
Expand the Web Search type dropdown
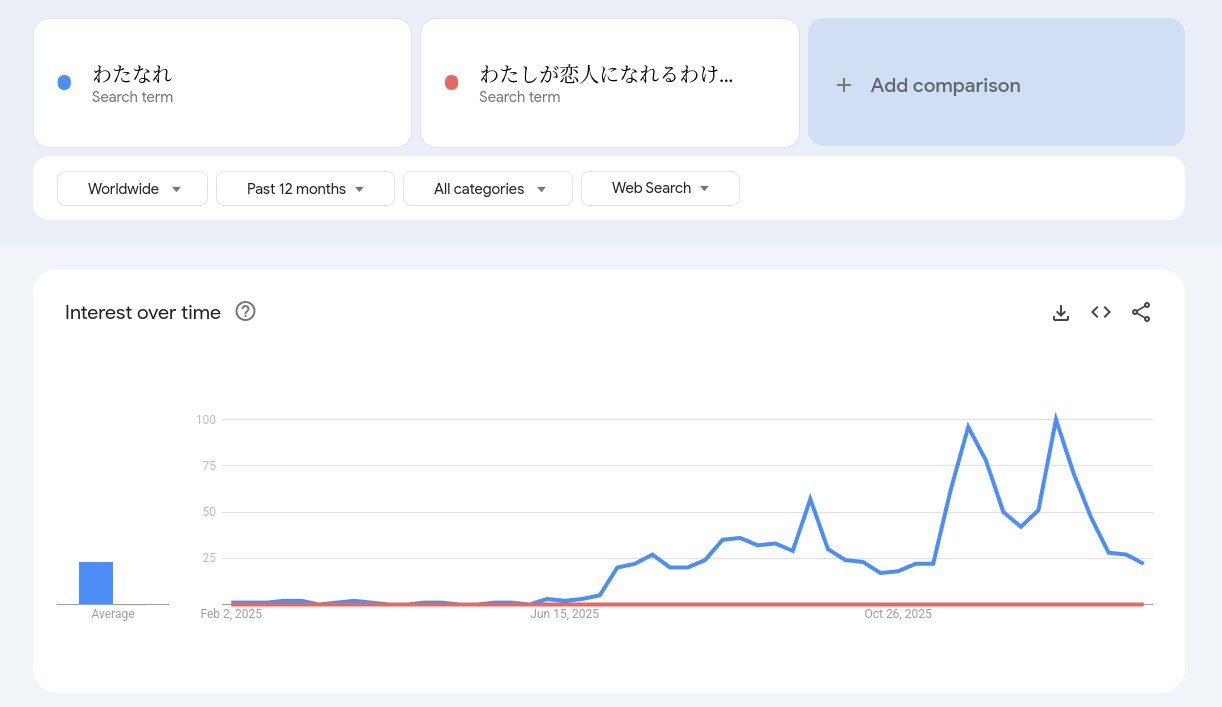[660, 188]
